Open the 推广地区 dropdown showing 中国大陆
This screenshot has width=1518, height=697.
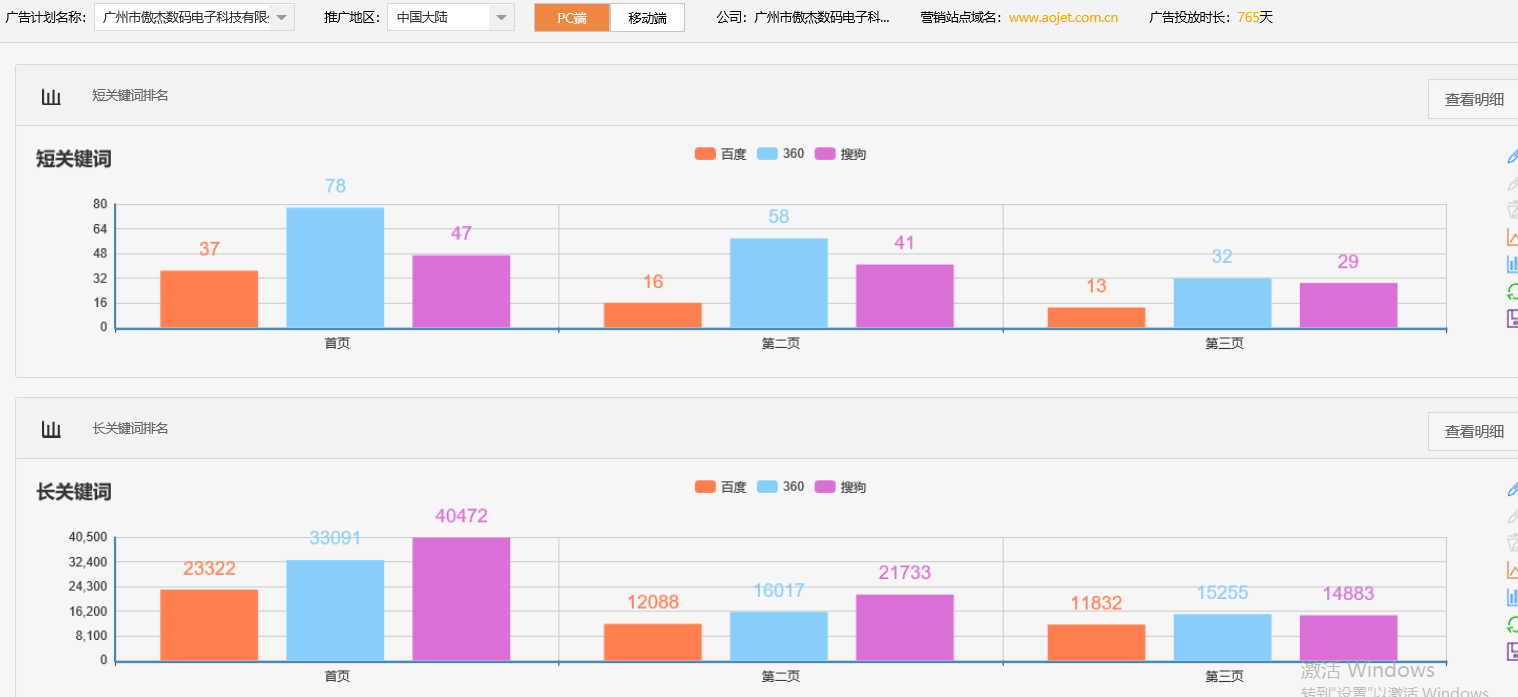pyautogui.click(x=502, y=17)
